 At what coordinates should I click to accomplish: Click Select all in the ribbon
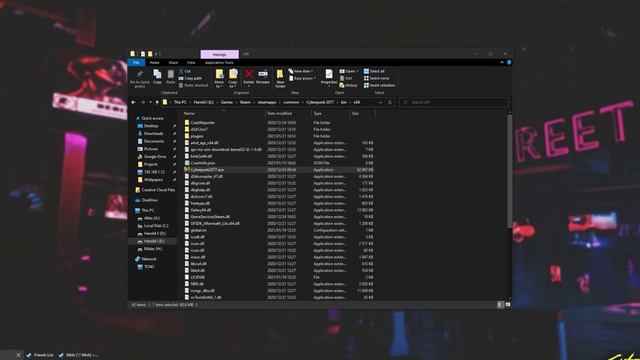[x=374, y=71]
